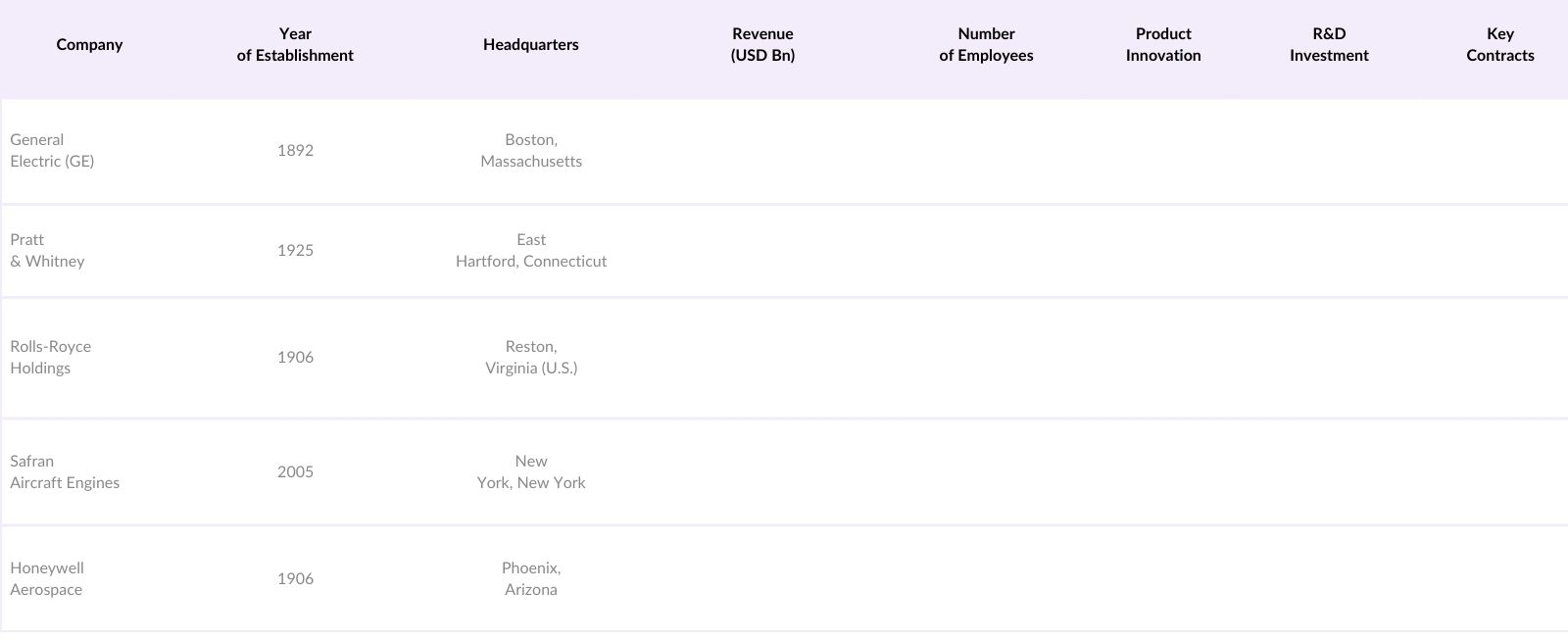
Task: Click the Revenue (USD Bn) column header
Action: [x=762, y=45]
